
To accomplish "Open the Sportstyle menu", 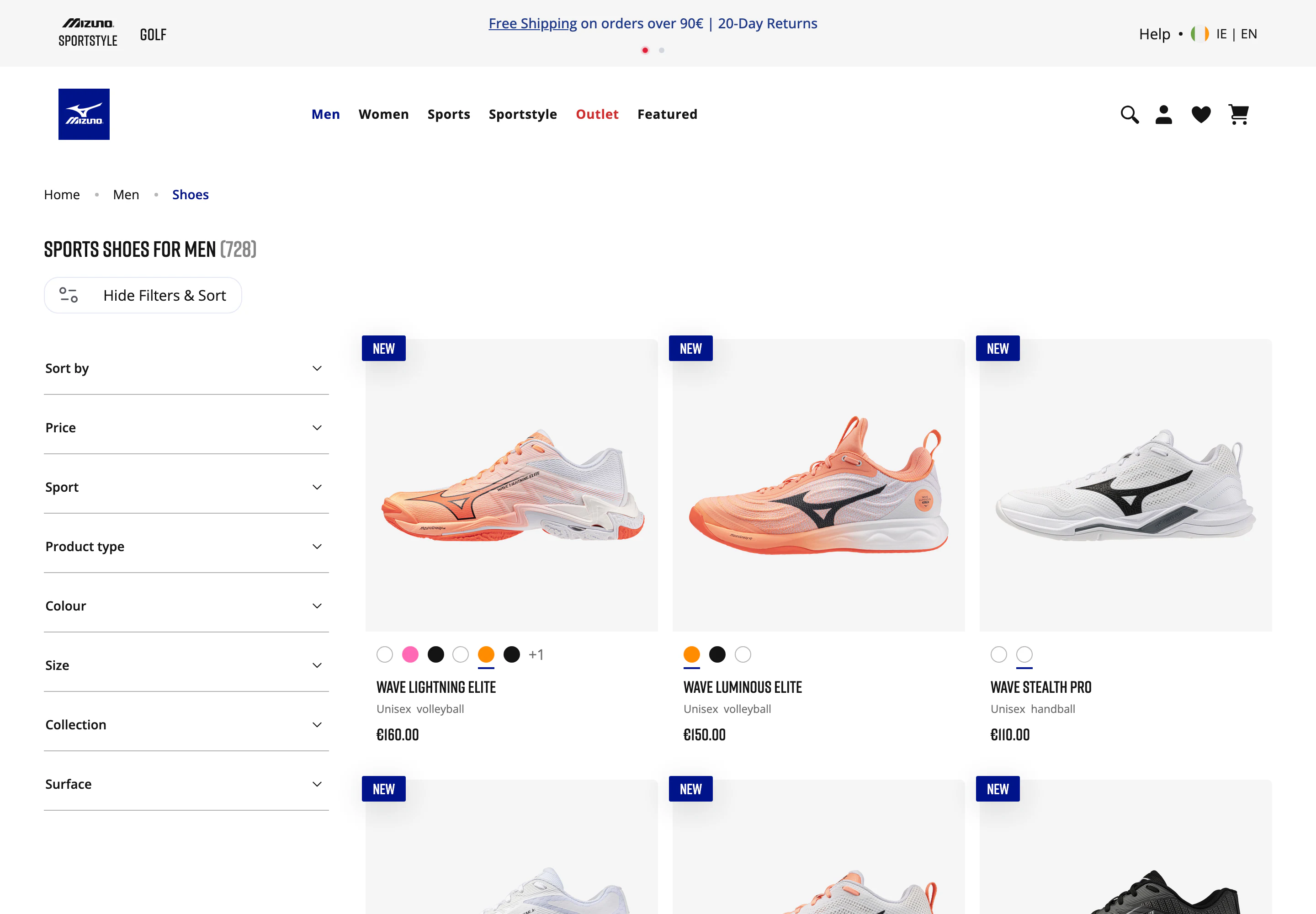I will click(523, 114).
